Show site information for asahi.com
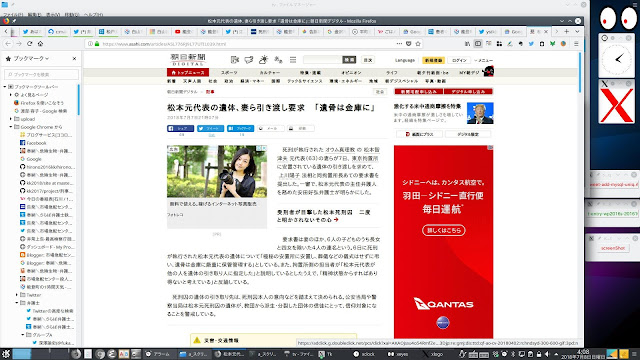640x360 pixels. click(x=90, y=44)
